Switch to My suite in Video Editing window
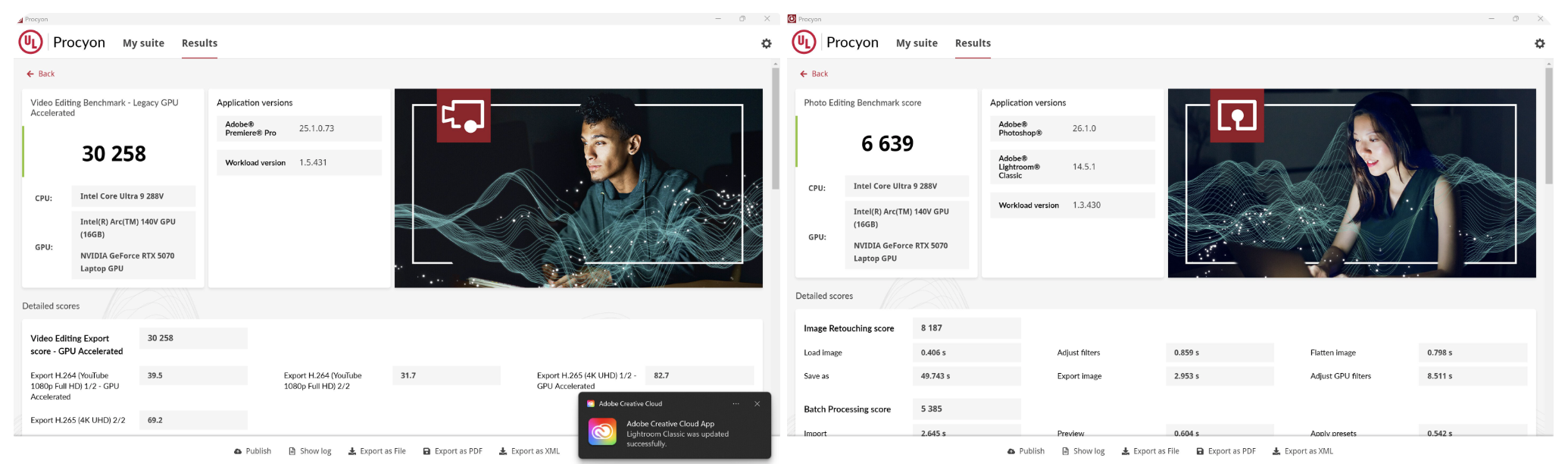Viewport: 1568px width, 464px height. click(143, 43)
